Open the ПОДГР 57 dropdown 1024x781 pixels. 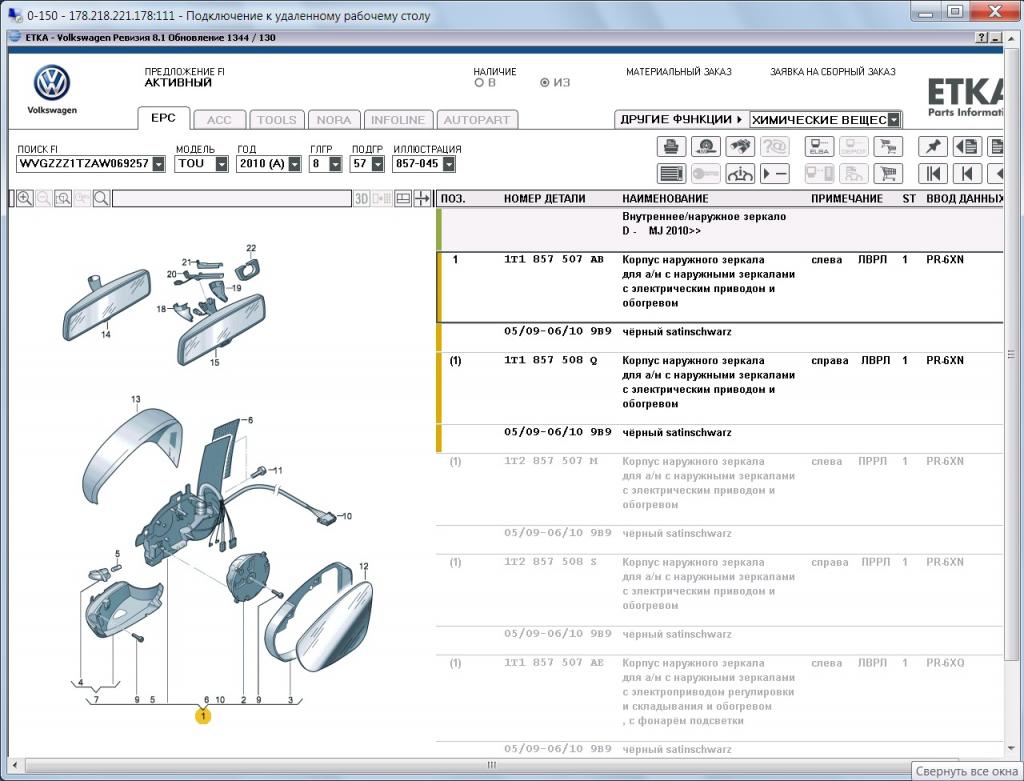tap(377, 164)
